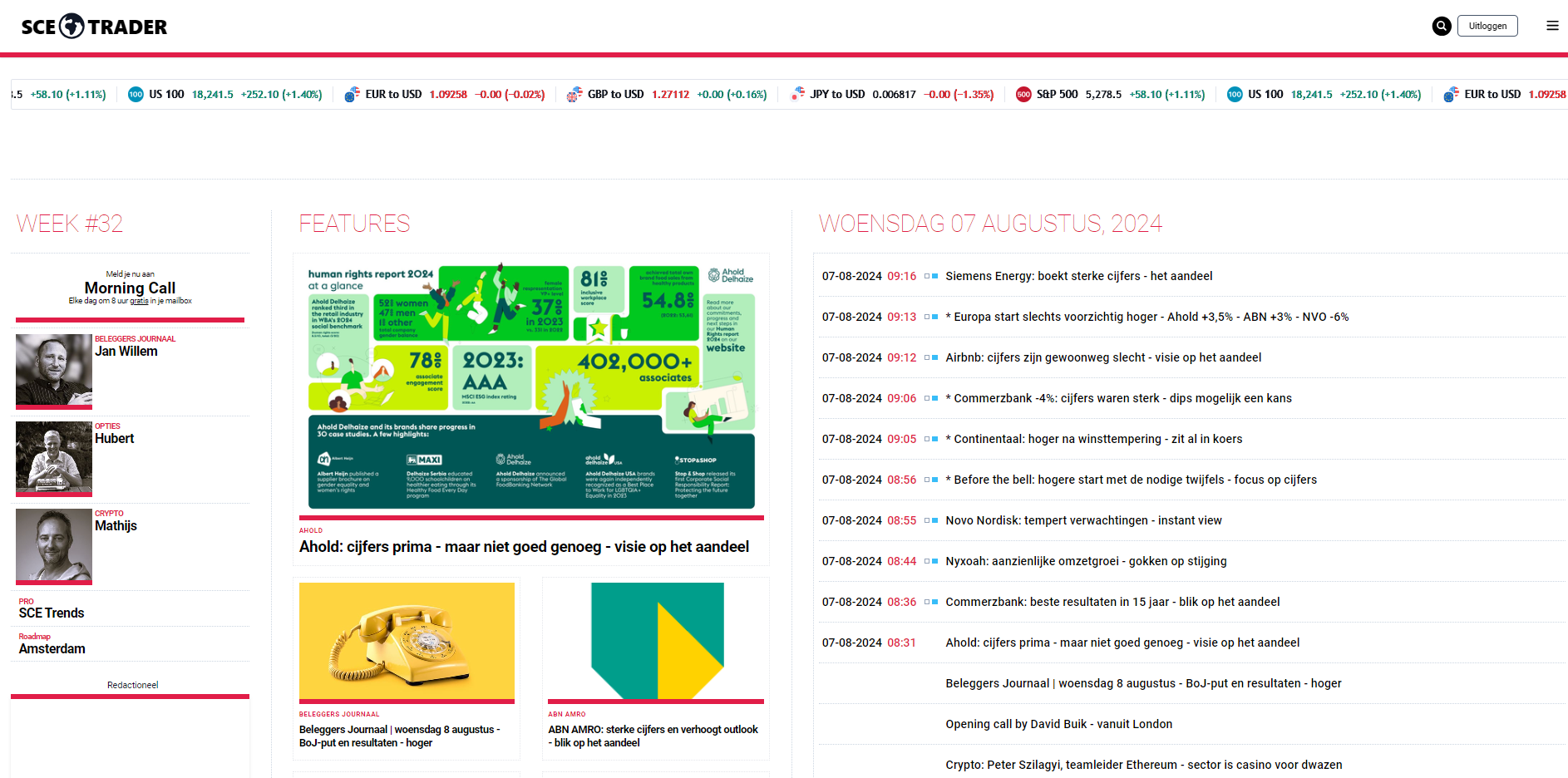
Task: Click the JPY to USD flag icon
Action: coord(797,94)
